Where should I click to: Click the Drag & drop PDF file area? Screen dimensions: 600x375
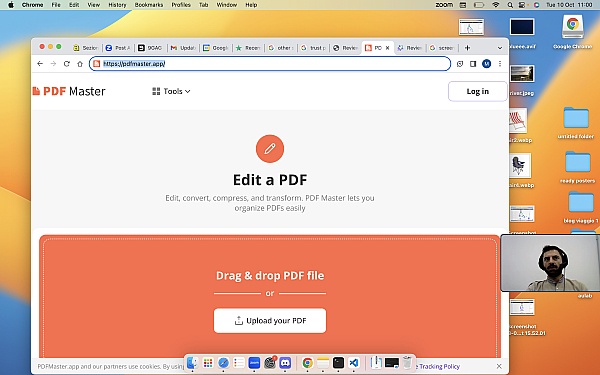[x=270, y=297]
